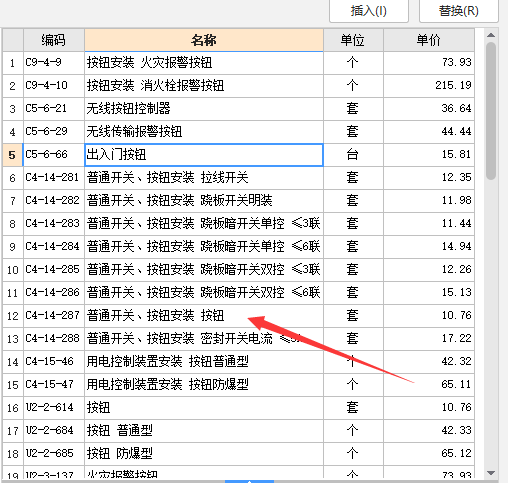The width and height of the screenshot is (508, 483).
Task: Click the scroll down arrow of list
Action: click(491, 473)
